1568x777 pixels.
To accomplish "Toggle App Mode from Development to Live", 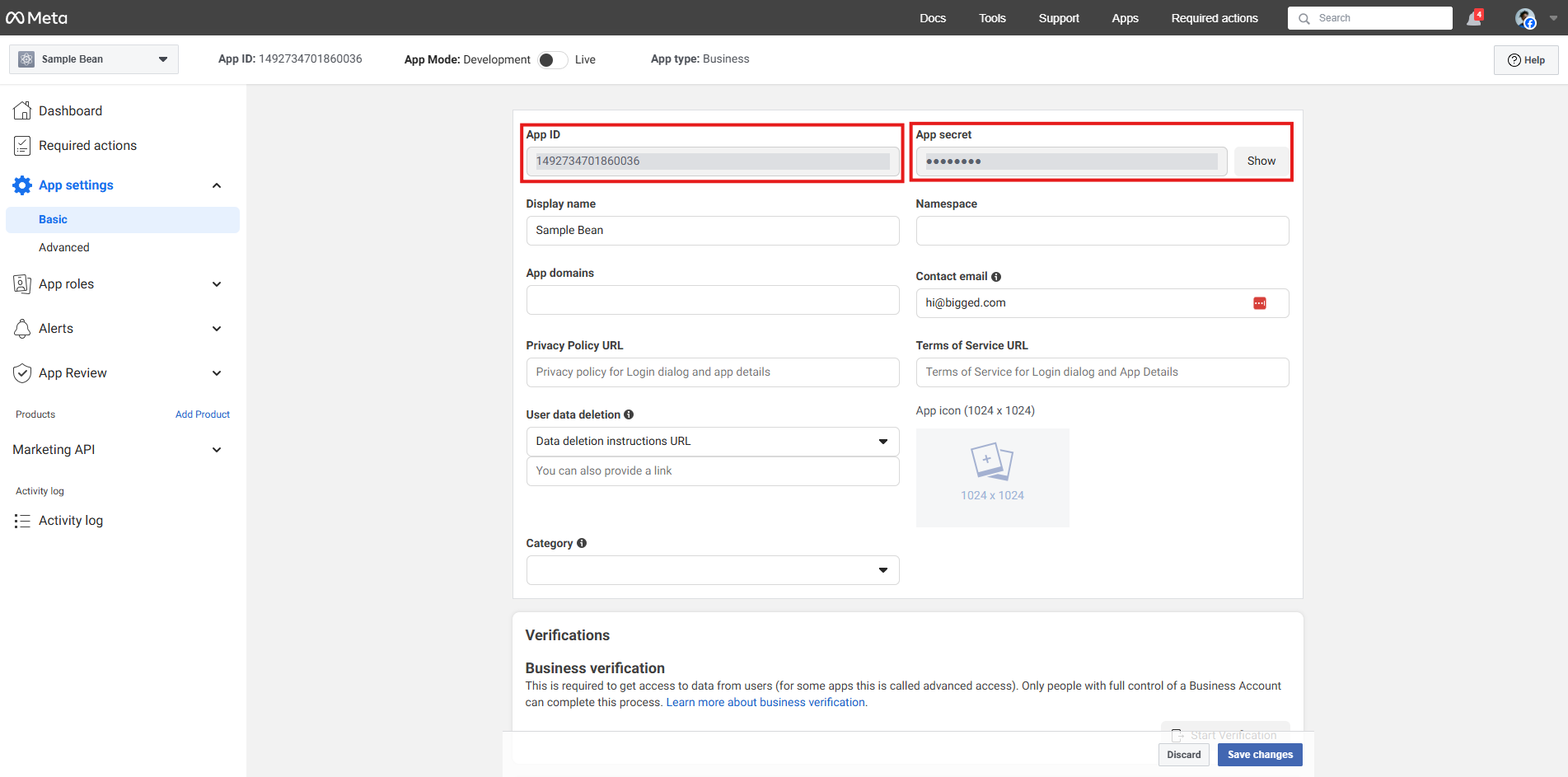I will pyautogui.click(x=552, y=60).
